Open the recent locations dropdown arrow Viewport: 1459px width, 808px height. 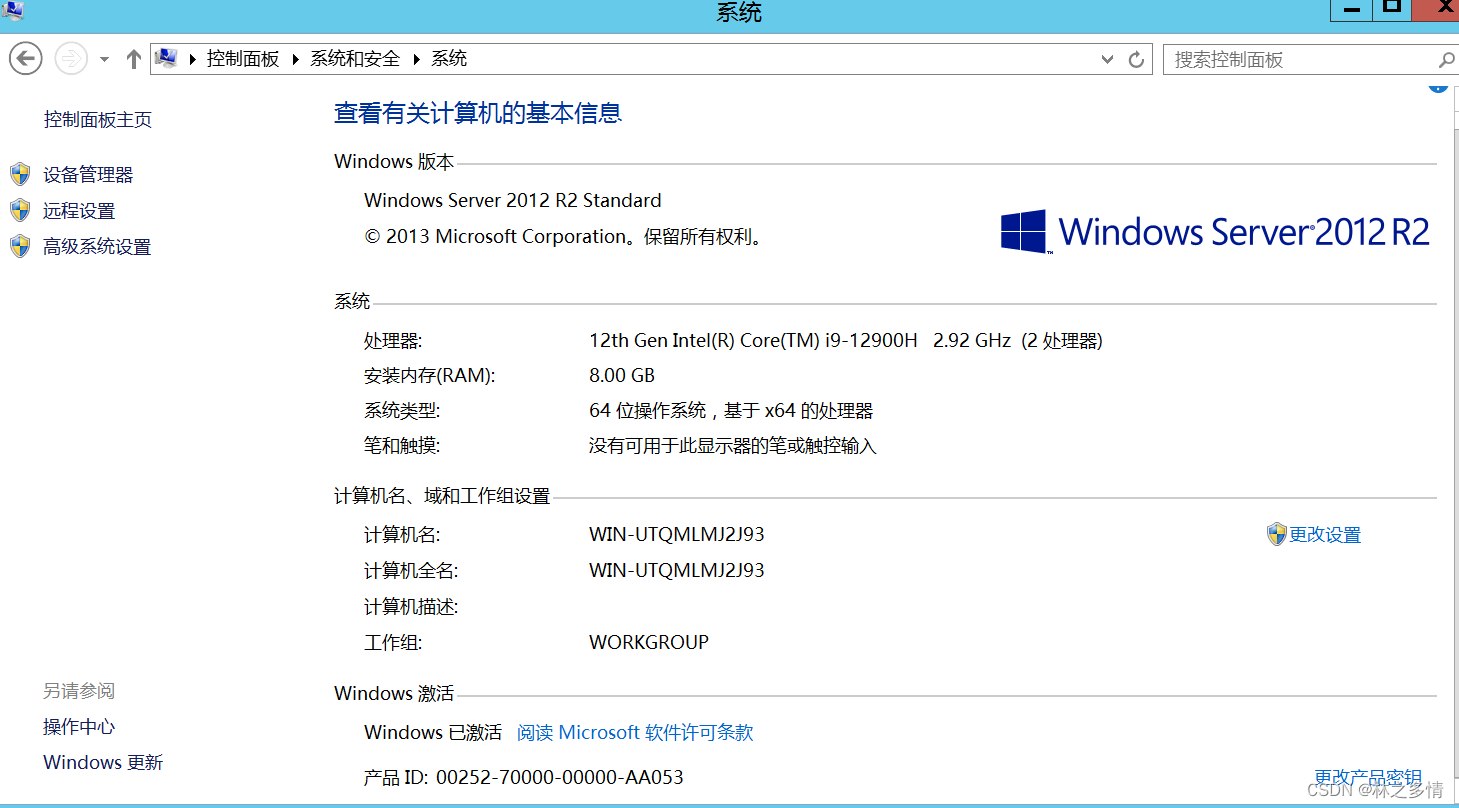pyautogui.click(x=104, y=60)
